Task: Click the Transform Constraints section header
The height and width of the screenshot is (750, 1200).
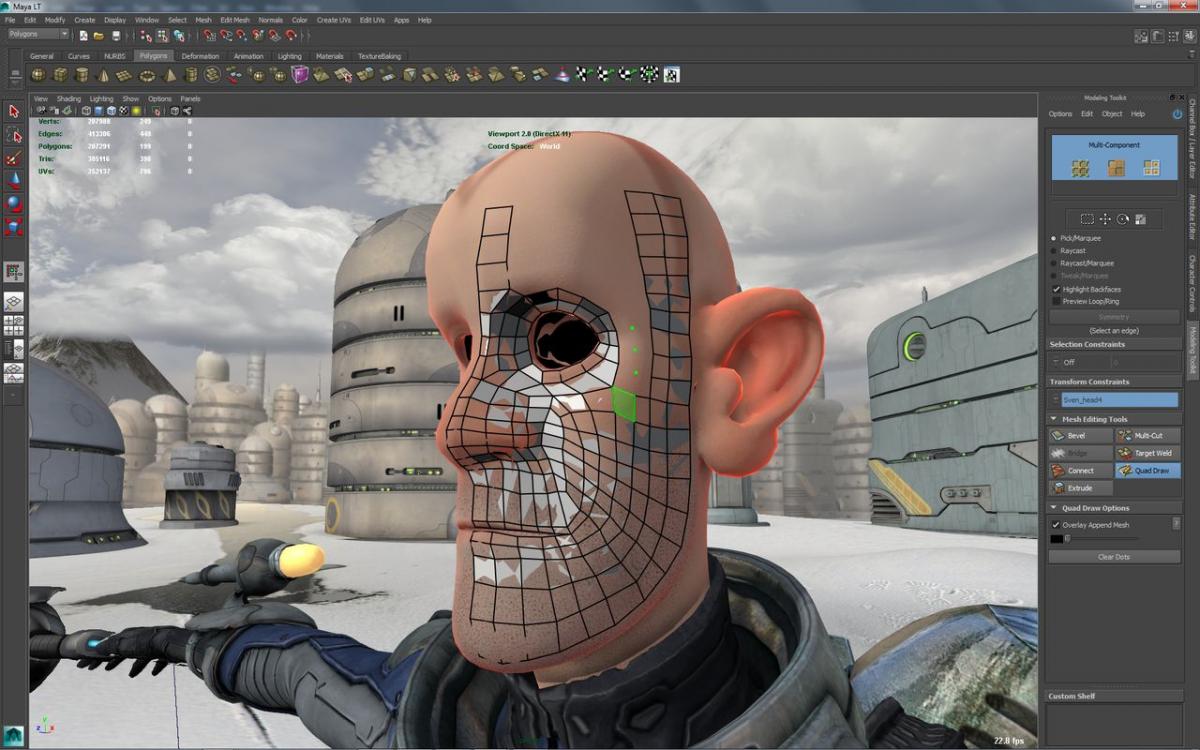Action: [1114, 382]
